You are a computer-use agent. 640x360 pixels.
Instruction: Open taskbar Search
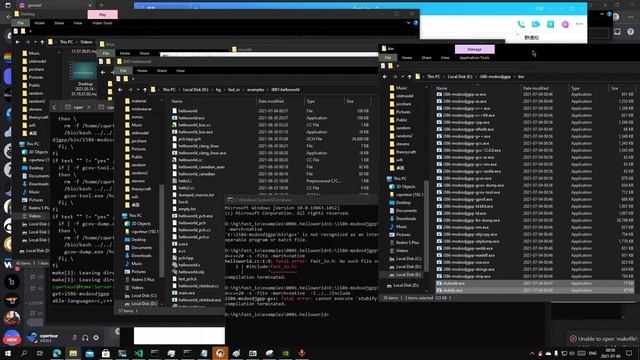[x=24, y=353]
